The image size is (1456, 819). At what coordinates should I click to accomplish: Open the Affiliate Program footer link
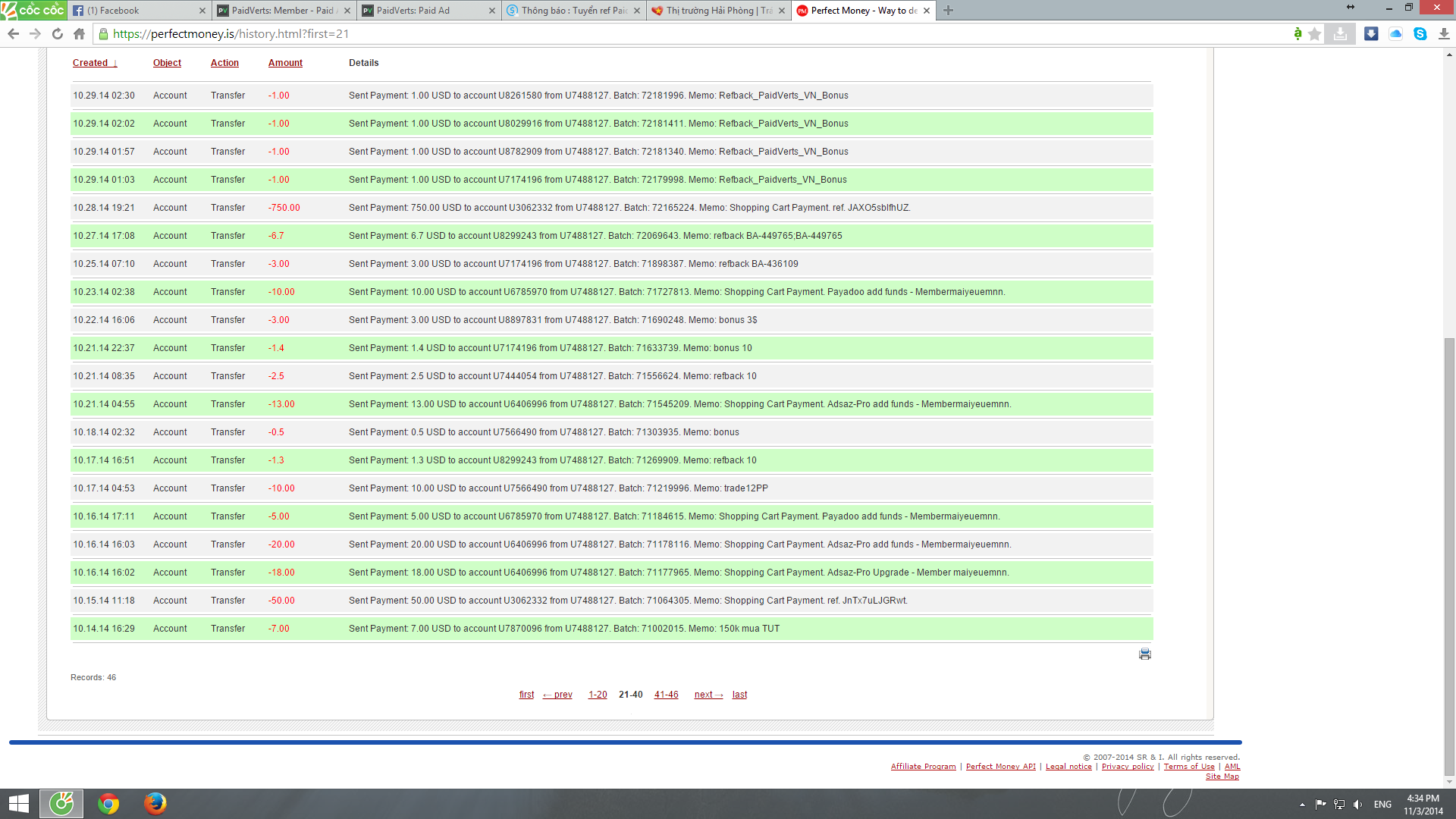coord(923,767)
